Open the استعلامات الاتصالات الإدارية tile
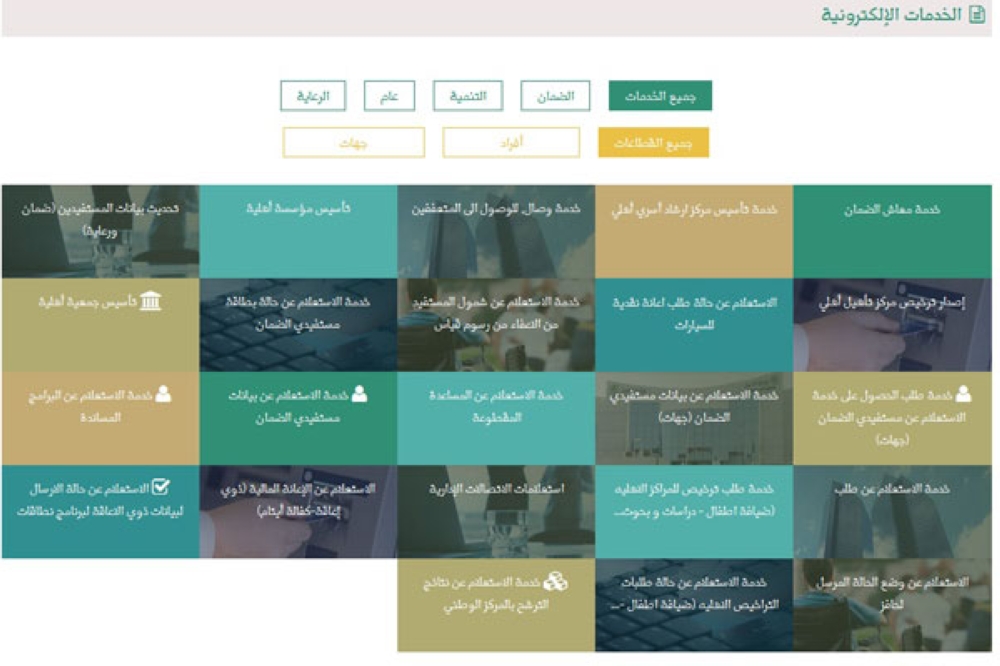 point(496,511)
